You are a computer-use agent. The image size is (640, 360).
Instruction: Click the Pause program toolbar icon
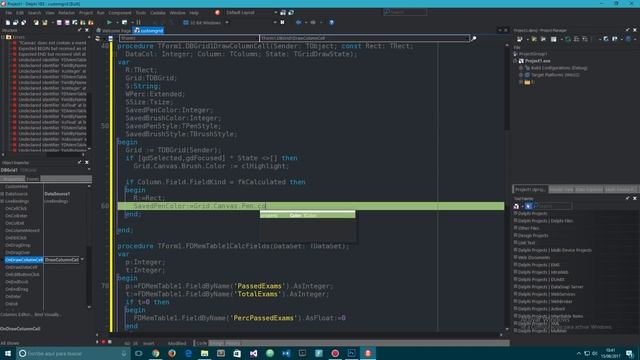[138, 22]
